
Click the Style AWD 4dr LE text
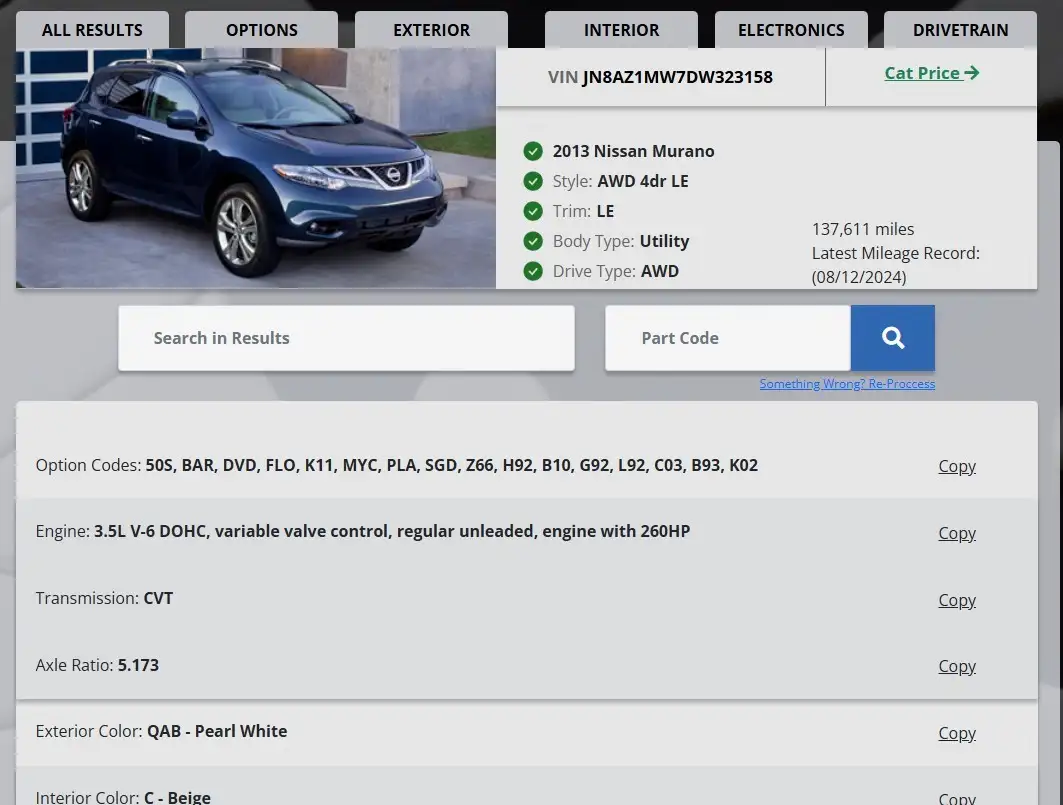620,181
